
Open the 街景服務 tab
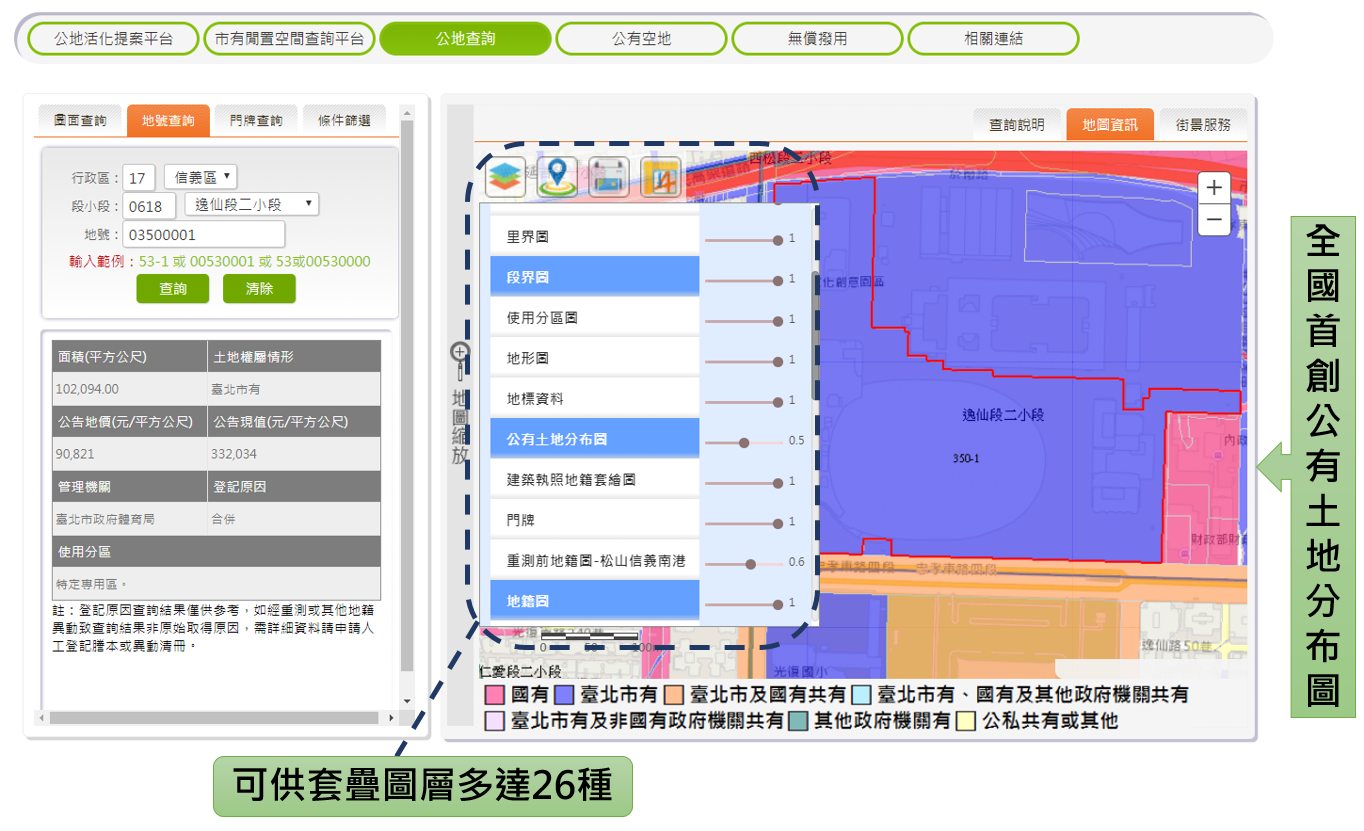[1204, 125]
